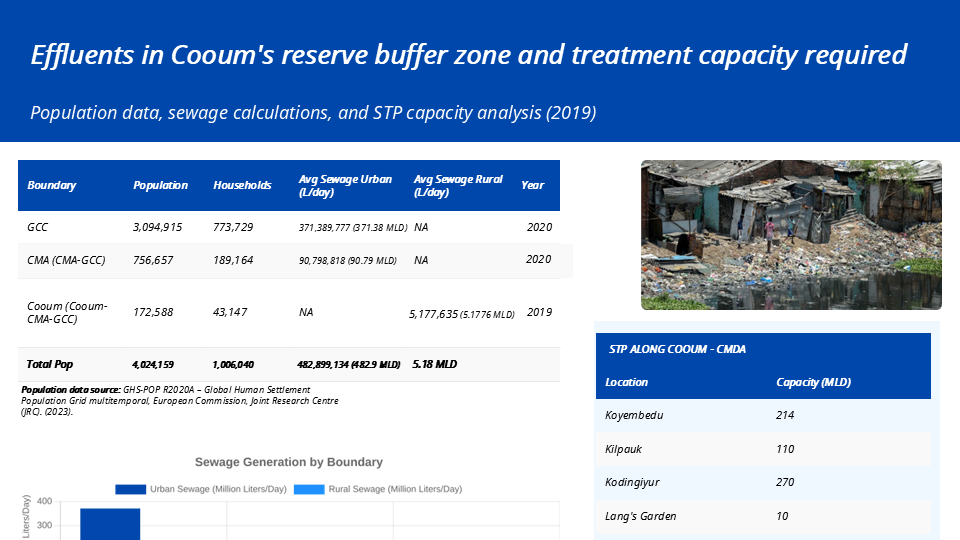
Task: Select the Kodingiyur capacity value 270
Action: point(785,482)
